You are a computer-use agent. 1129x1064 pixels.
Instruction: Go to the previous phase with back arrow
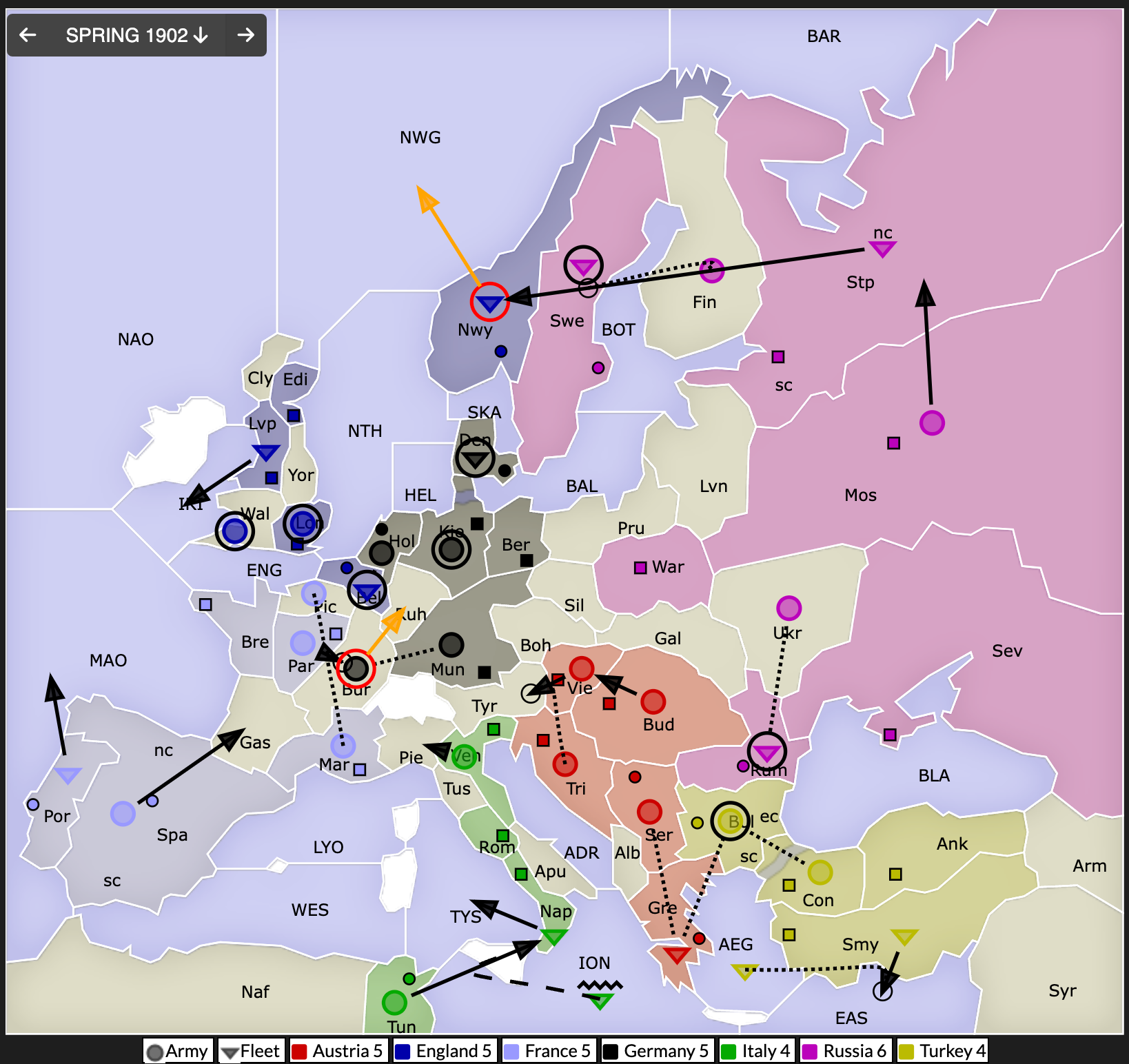point(28,35)
